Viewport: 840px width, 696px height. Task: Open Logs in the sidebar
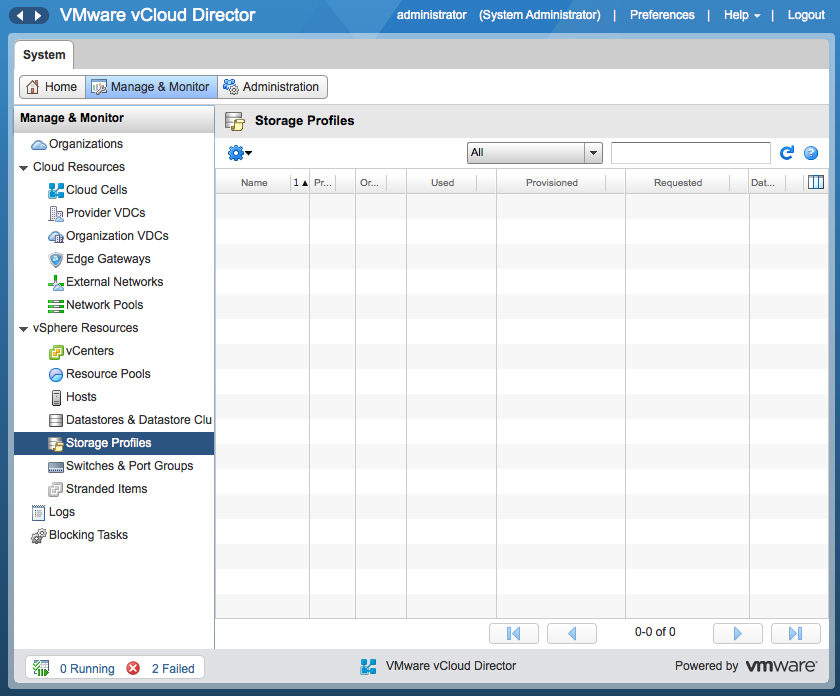(x=62, y=512)
